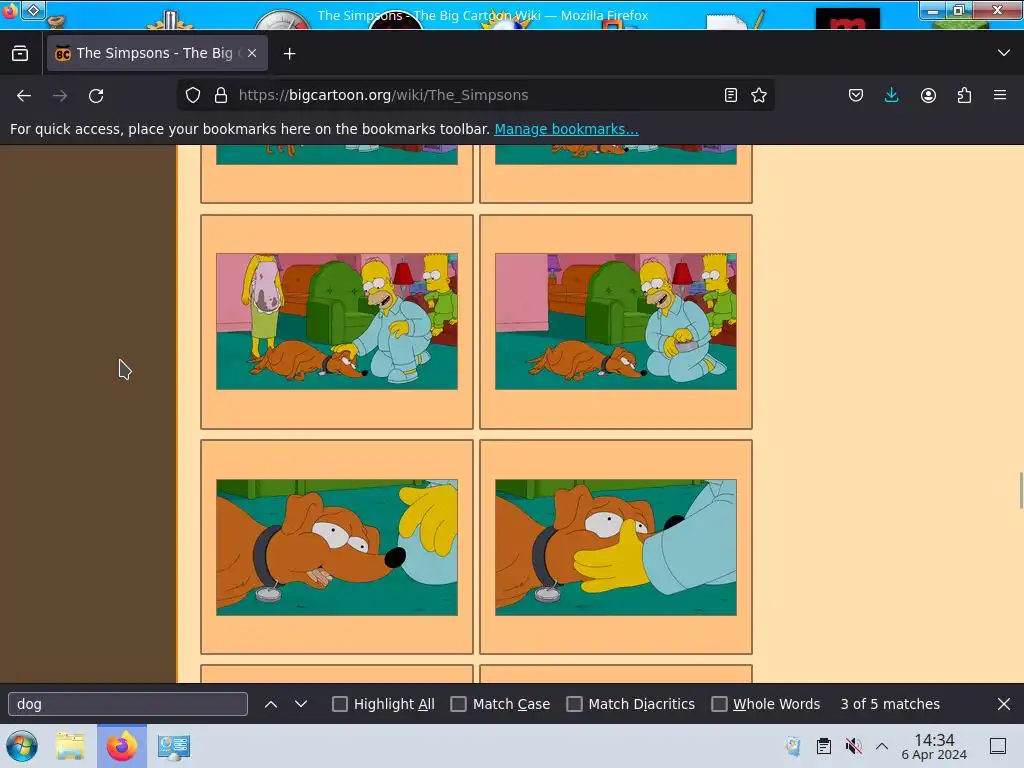Click the find field containing dog

pyautogui.click(x=128, y=704)
